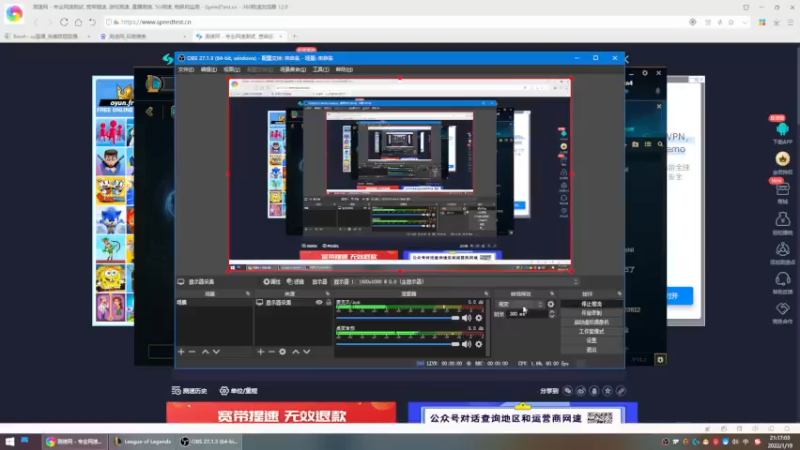
Task: Open the 工具 menu in OBS
Action: (x=320, y=69)
